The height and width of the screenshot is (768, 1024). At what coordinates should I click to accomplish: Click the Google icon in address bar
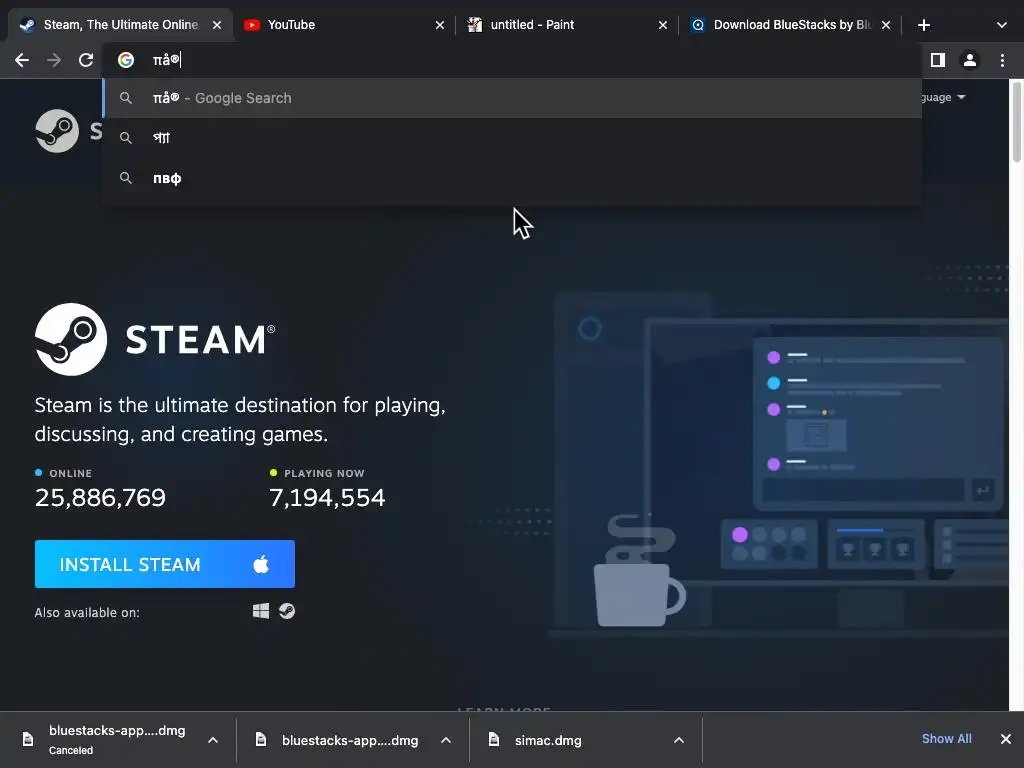(126, 60)
